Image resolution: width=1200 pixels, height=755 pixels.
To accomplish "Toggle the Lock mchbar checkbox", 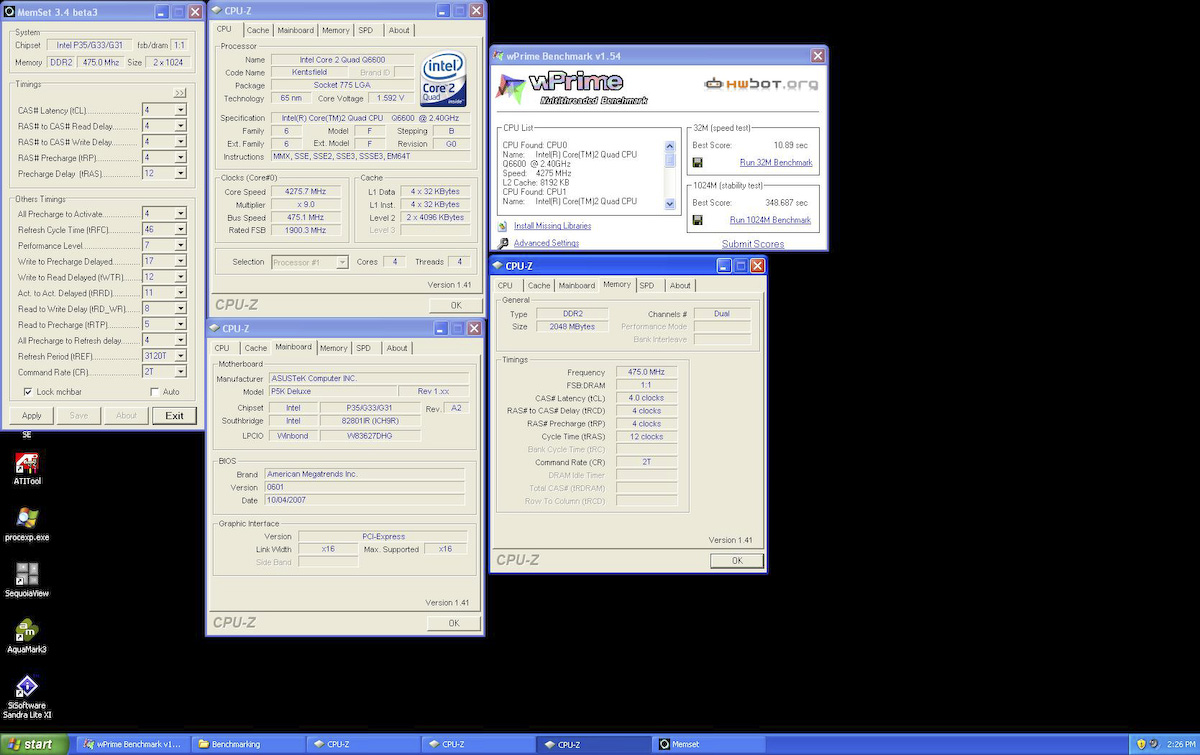I will pos(28,391).
